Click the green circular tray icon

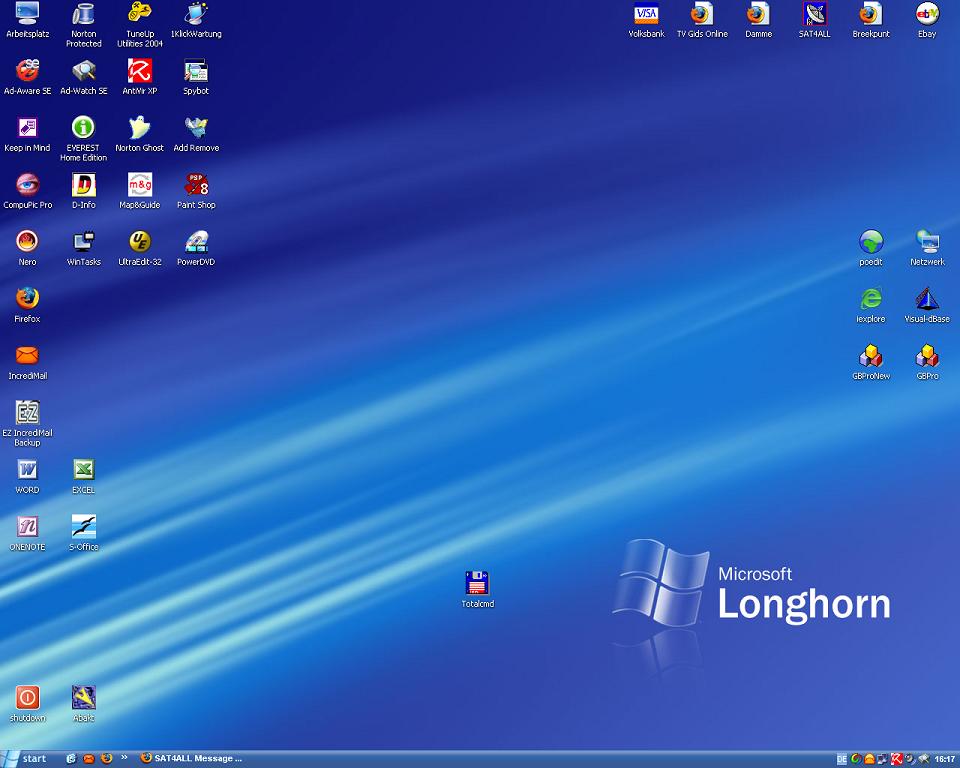(x=856, y=759)
